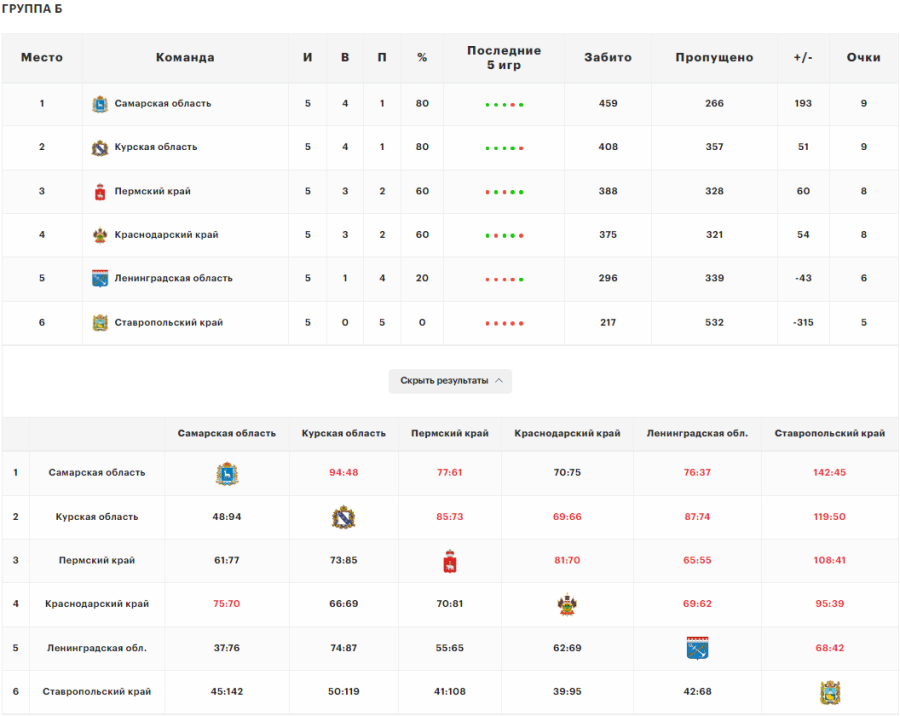Open team link Самарская область in standings
The width and height of the screenshot is (900, 716).
pyautogui.click(x=162, y=104)
